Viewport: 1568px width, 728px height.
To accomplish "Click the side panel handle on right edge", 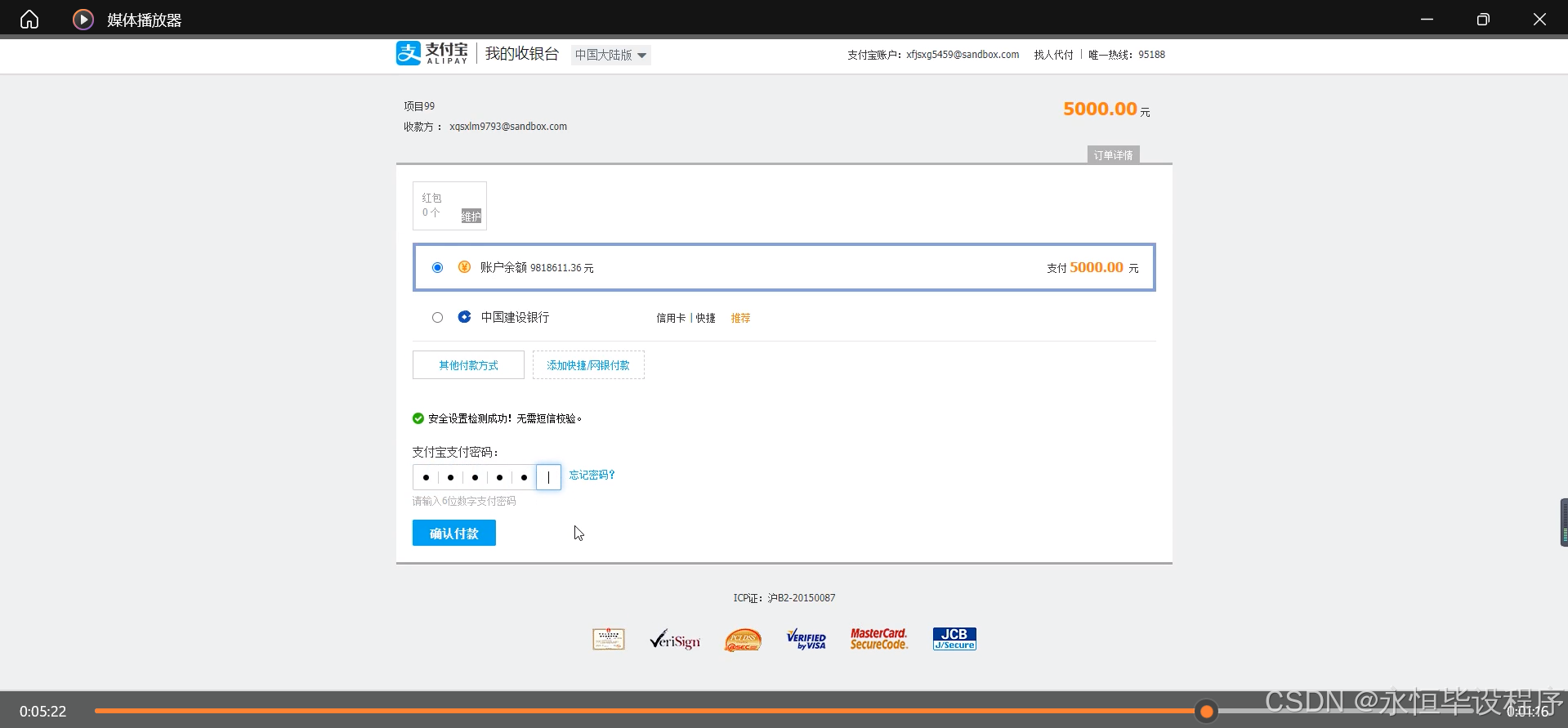I will pos(1564,523).
